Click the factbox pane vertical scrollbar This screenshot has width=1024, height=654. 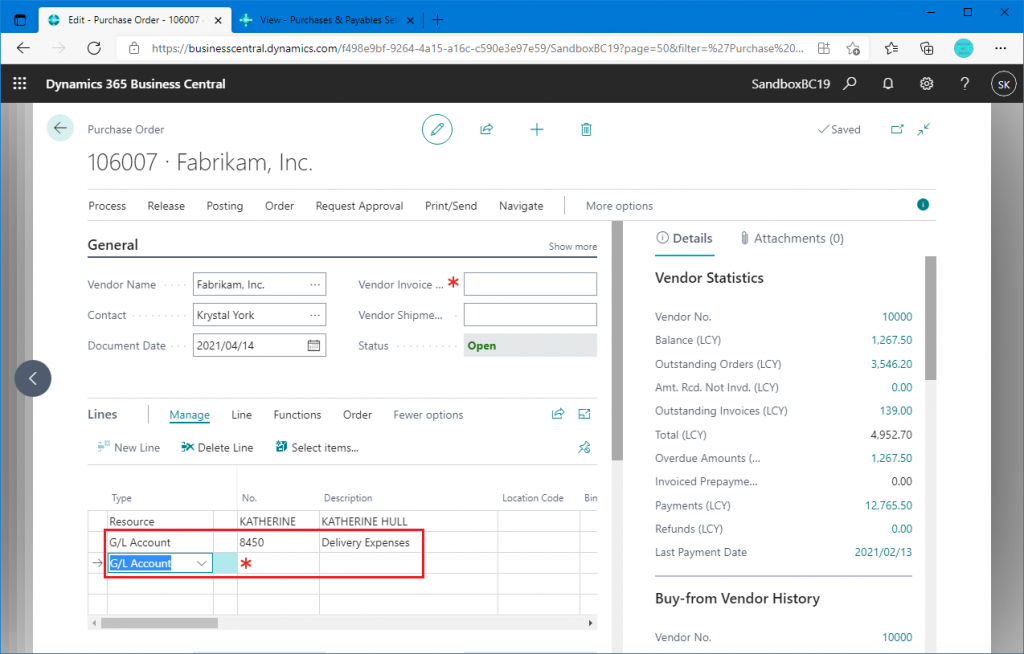click(931, 318)
